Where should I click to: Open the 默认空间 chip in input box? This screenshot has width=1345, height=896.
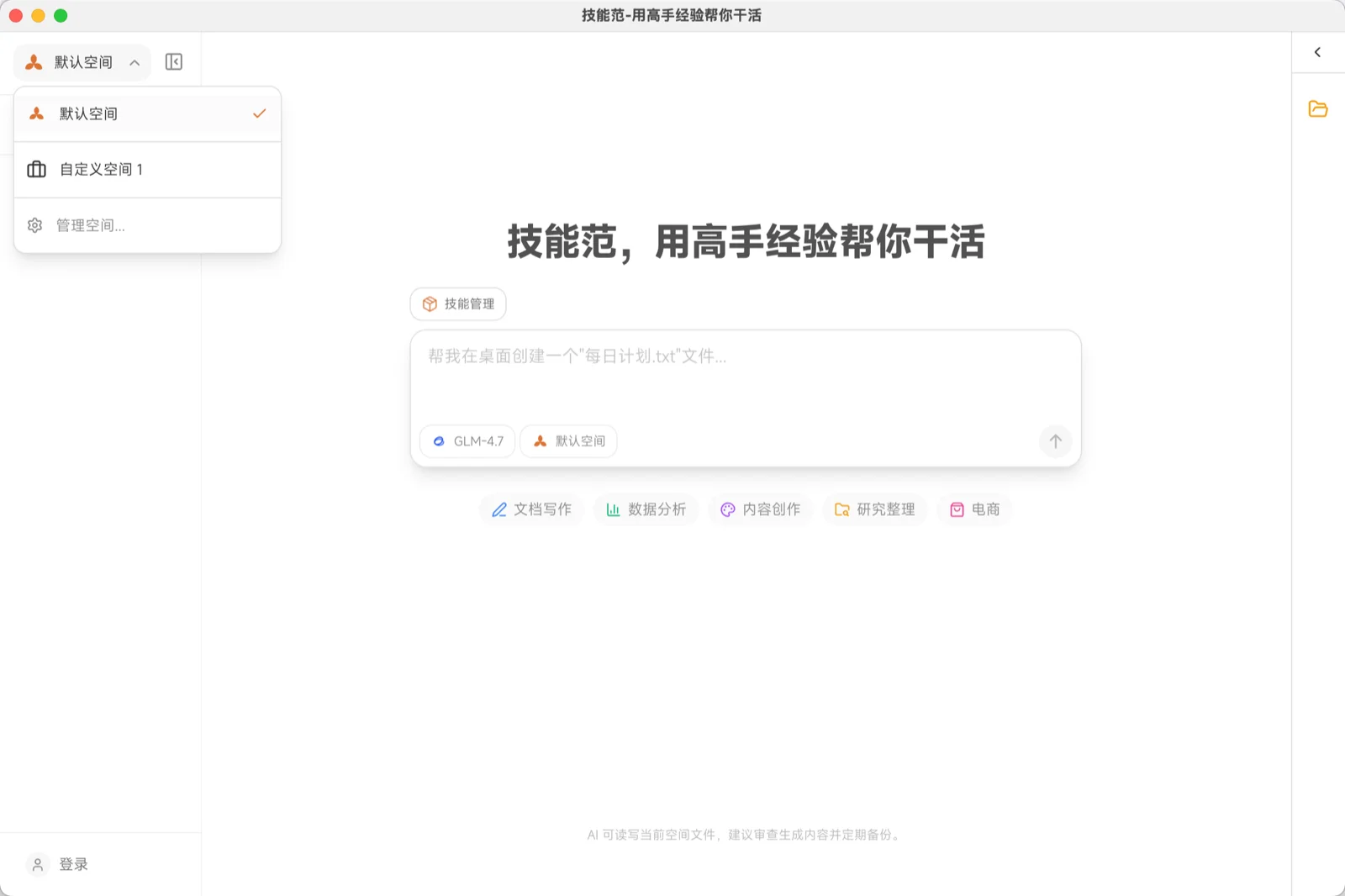(x=568, y=441)
